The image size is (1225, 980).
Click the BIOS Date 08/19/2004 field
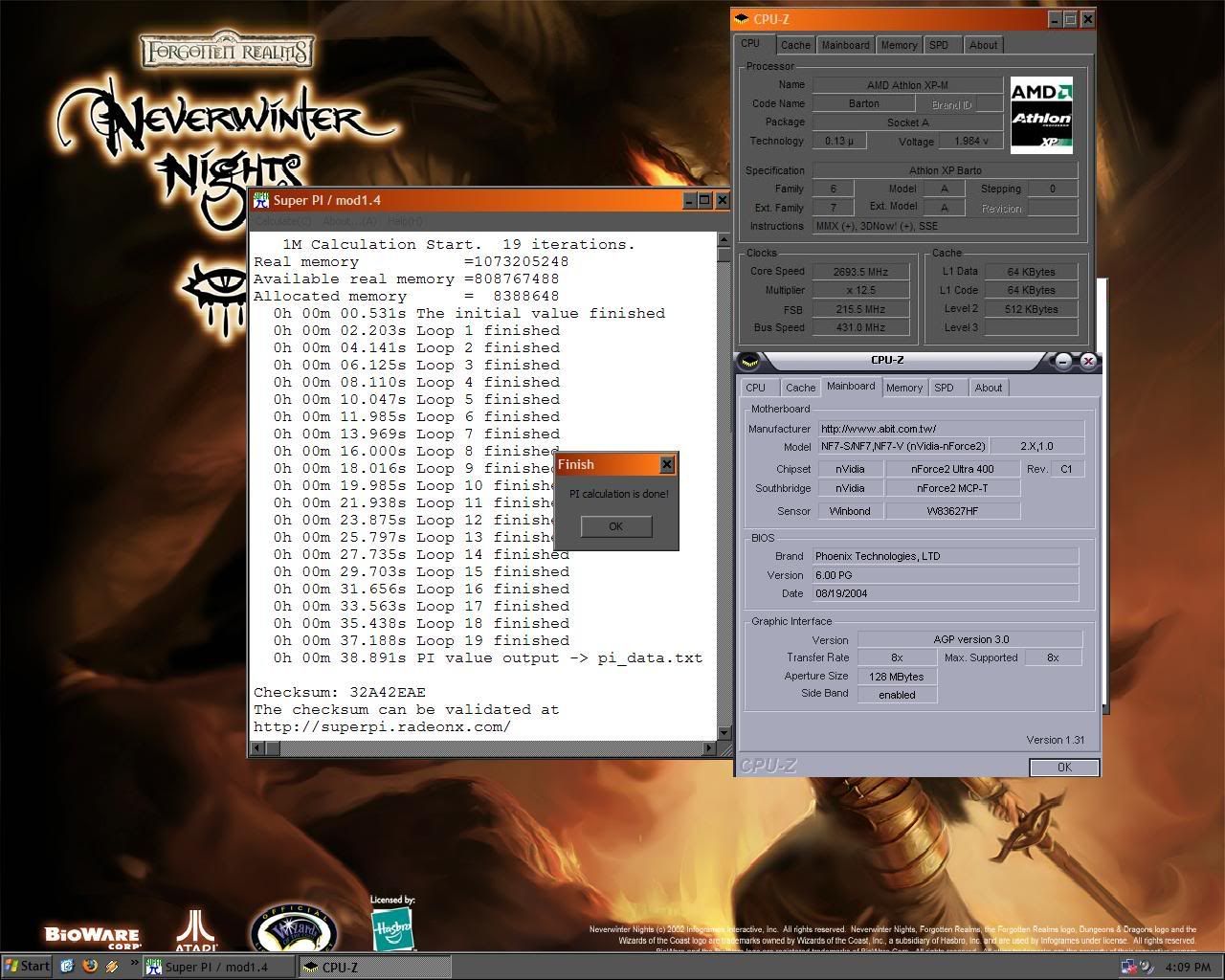coord(946,593)
